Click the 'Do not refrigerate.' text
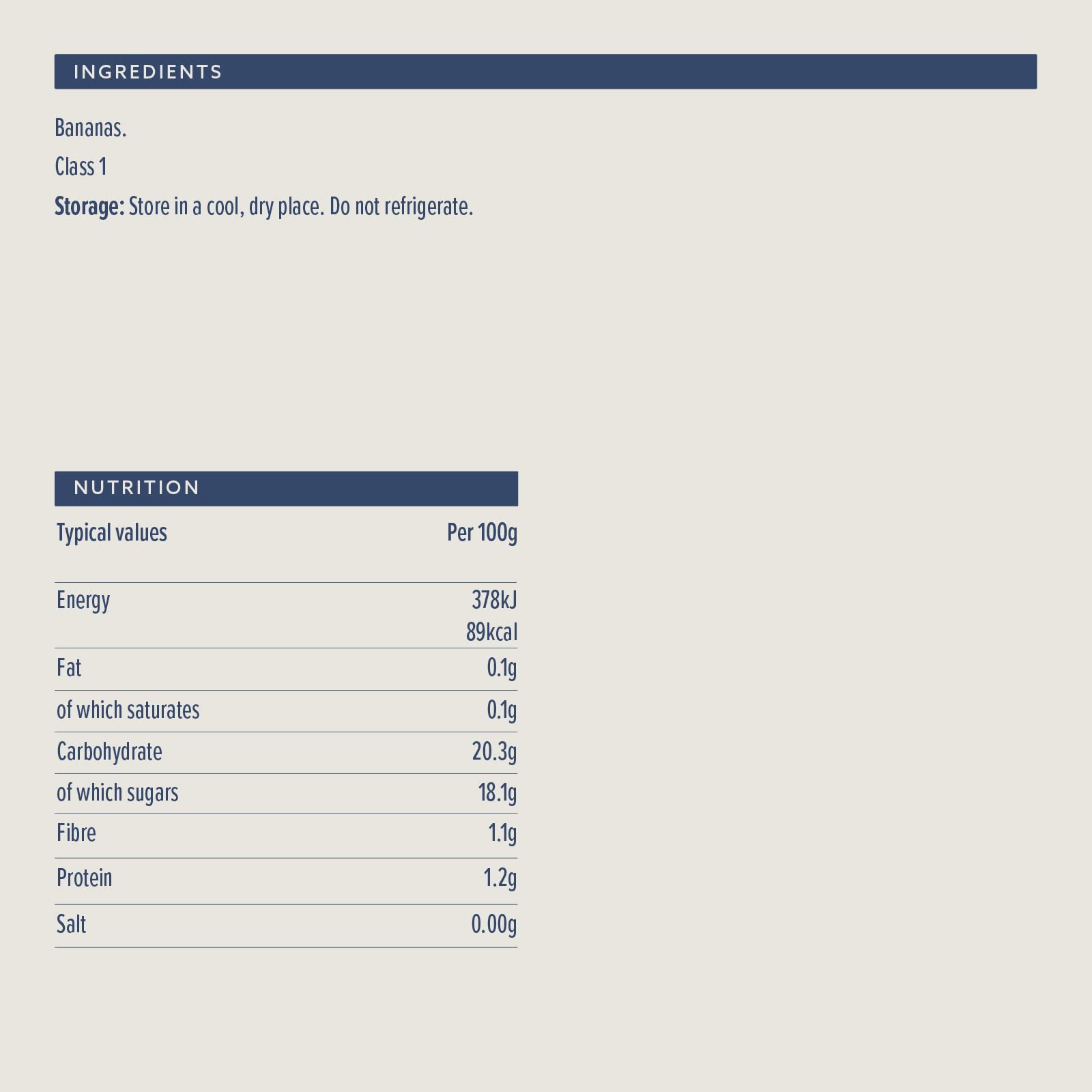Screen dimensions: 1092x1092 pos(401,206)
